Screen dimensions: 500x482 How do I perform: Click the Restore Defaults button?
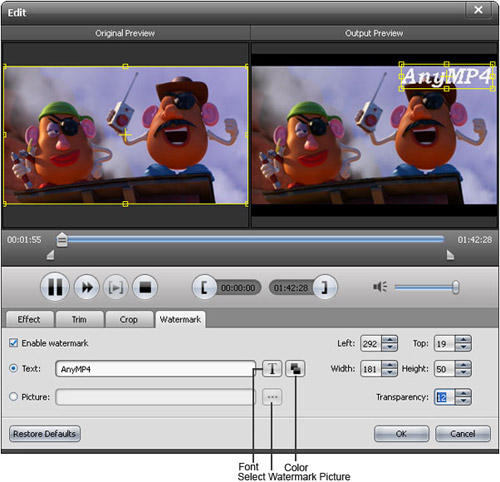click(x=45, y=434)
